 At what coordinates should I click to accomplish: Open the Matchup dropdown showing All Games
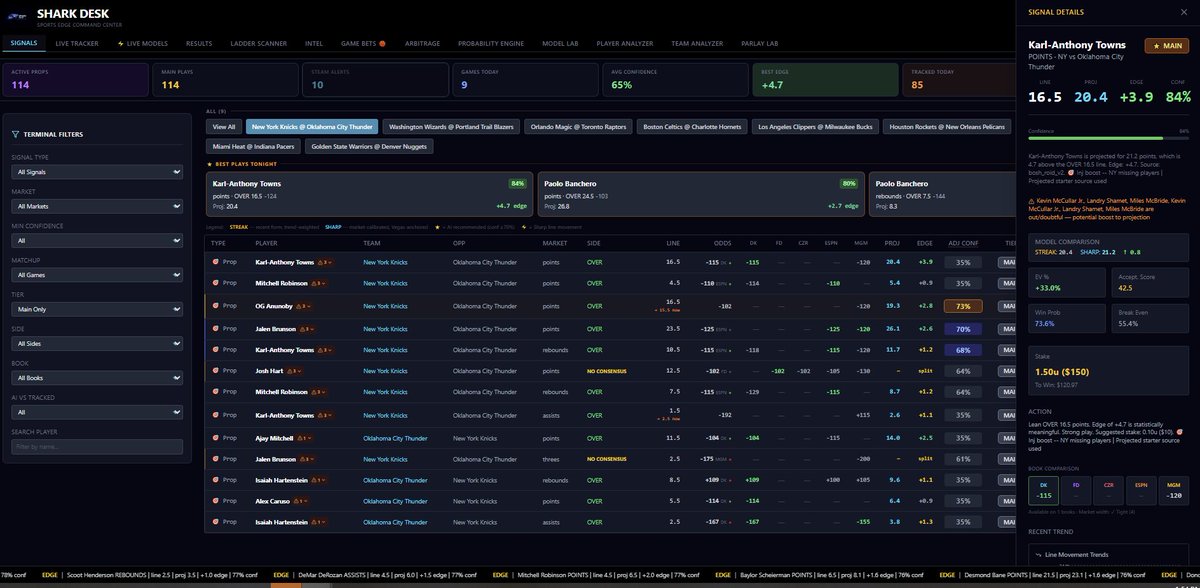tap(97, 274)
